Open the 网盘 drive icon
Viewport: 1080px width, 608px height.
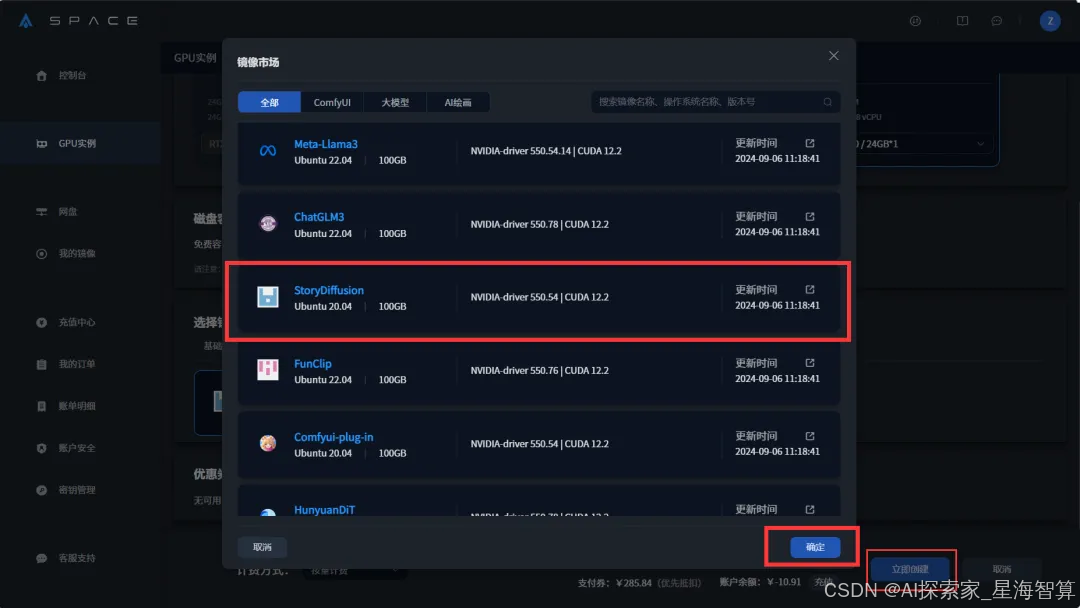pos(41,212)
